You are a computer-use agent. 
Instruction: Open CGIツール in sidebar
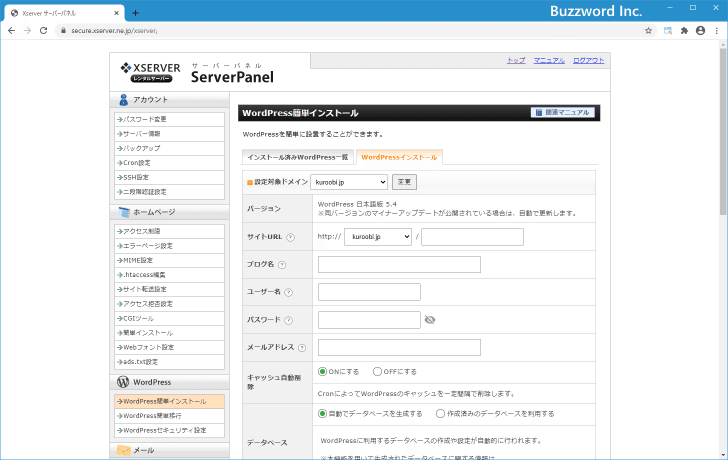click(169, 318)
